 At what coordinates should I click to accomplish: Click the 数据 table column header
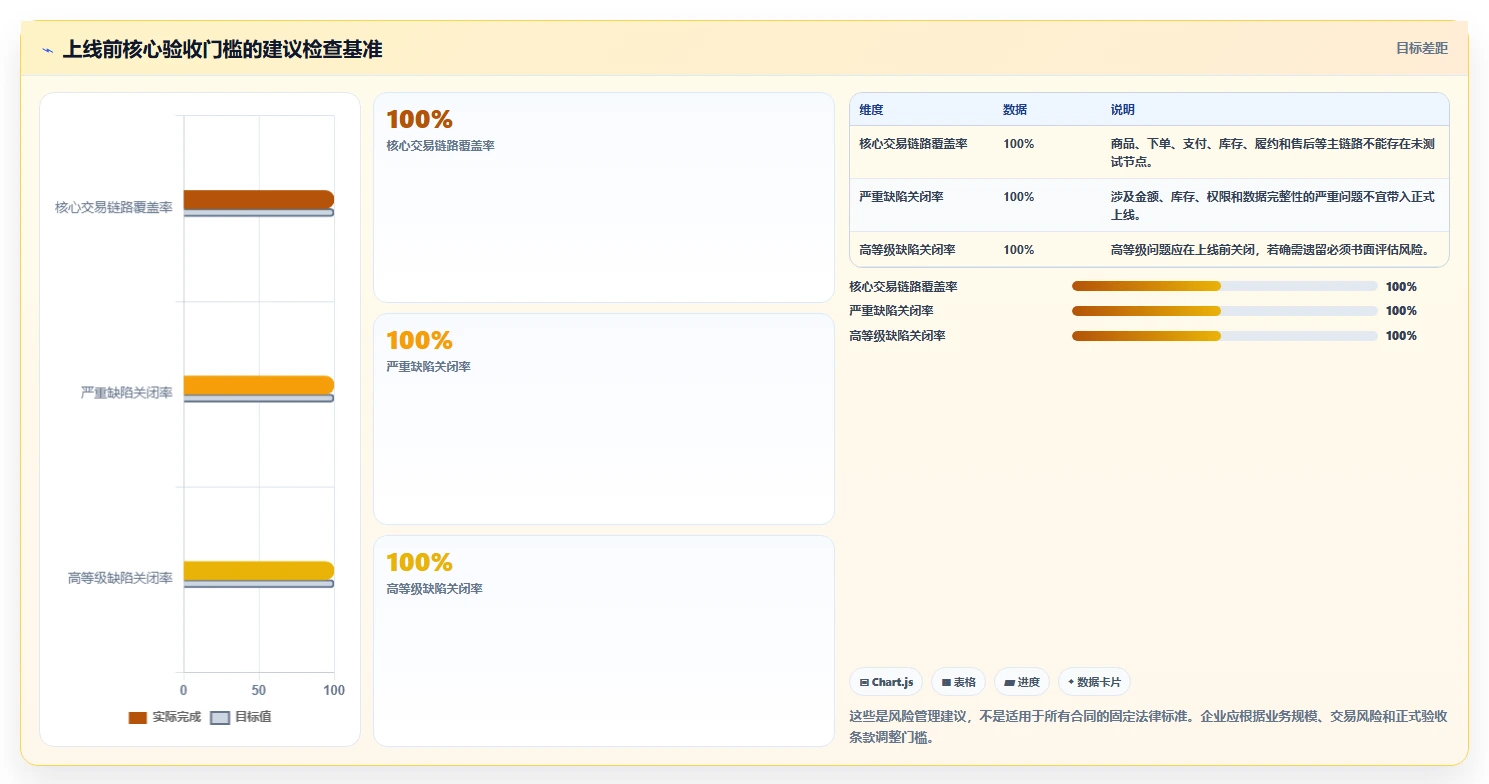[x=1015, y=110]
